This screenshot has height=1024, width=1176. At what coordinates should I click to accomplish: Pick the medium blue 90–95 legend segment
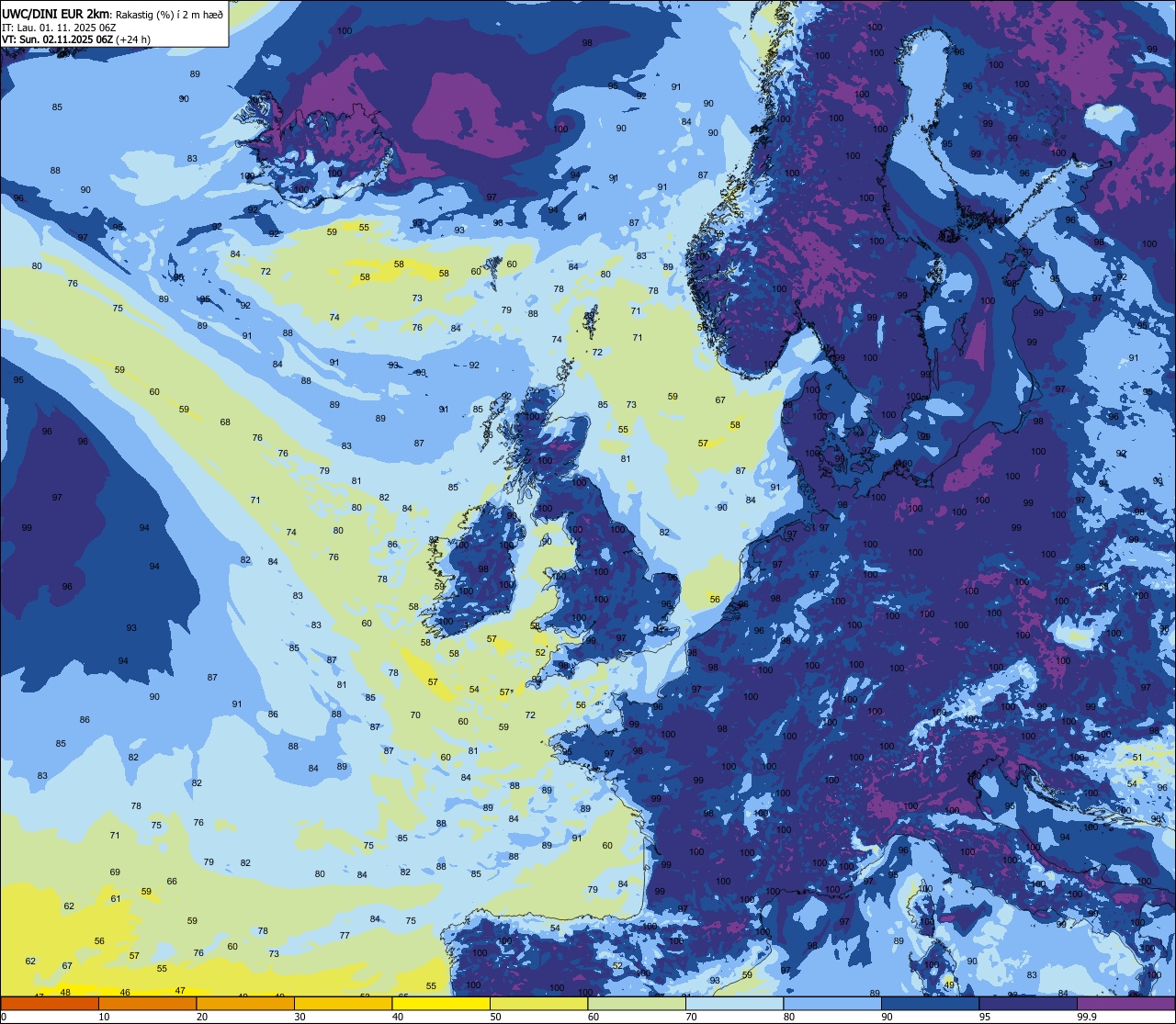(x=930, y=1003)
